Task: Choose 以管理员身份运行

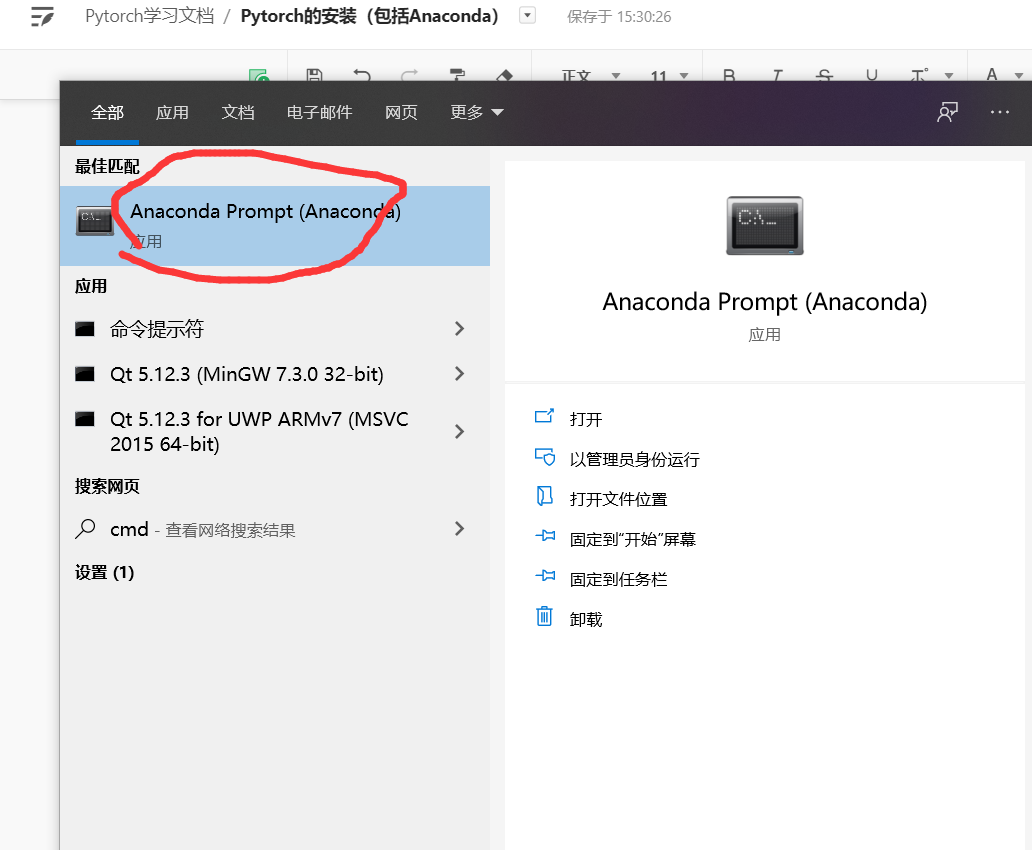Action: pyautogui.click(x=634, y=460)
